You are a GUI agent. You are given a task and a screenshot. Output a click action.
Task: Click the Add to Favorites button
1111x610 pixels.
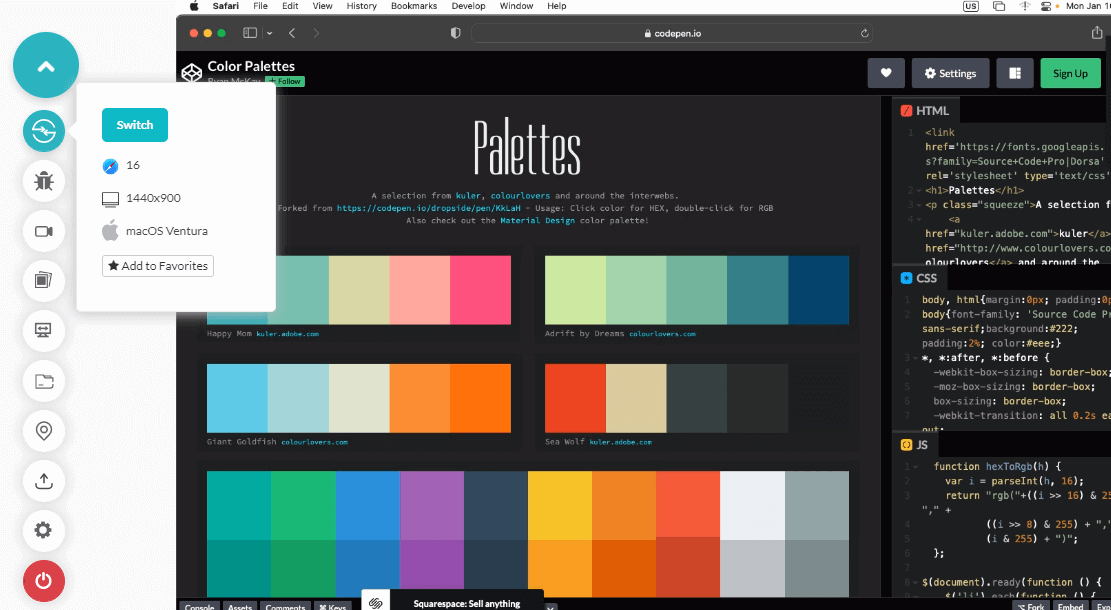coord(157,266)
